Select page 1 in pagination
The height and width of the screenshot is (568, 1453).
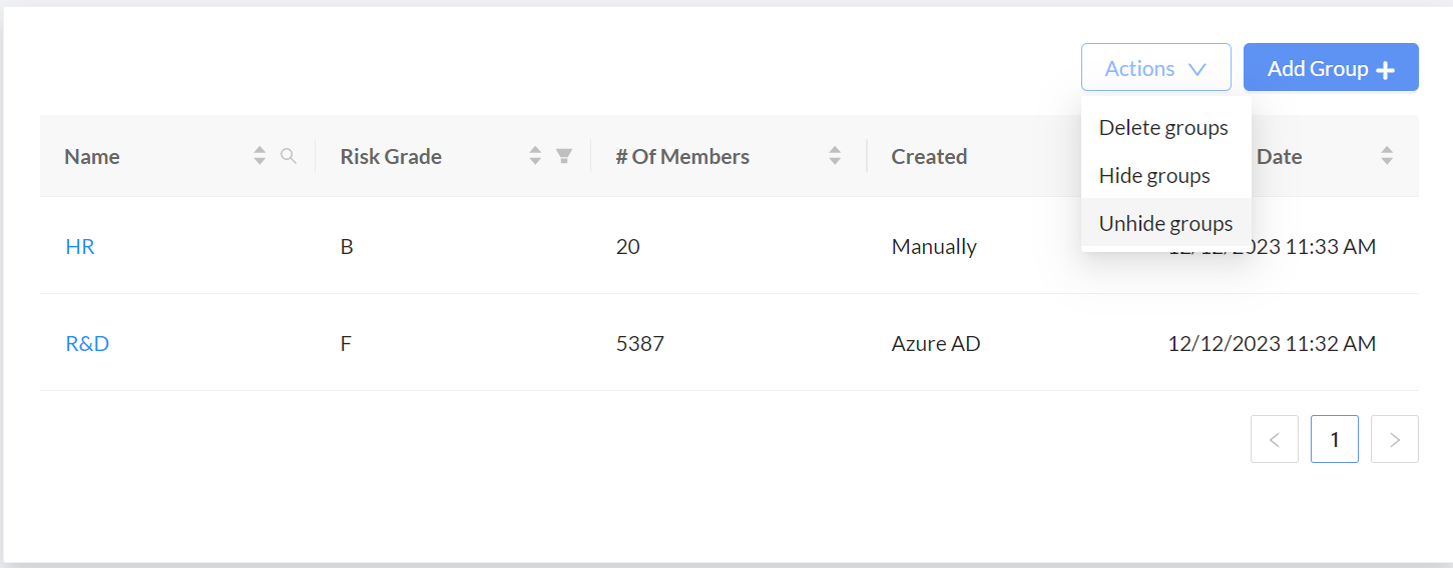[1334, 439]
